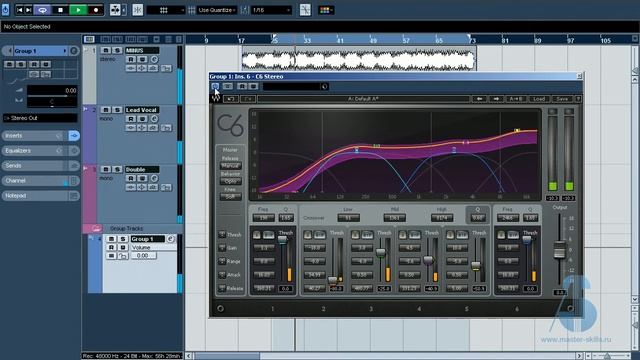
Task: Toggle Constrain Delay Compensation icon
Action: 5,9
